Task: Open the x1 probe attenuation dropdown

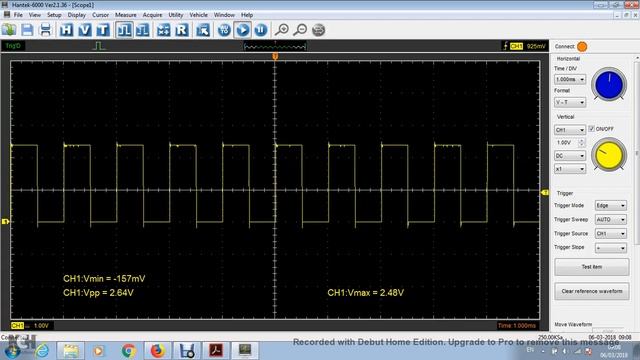Action: tap(570, 169)
